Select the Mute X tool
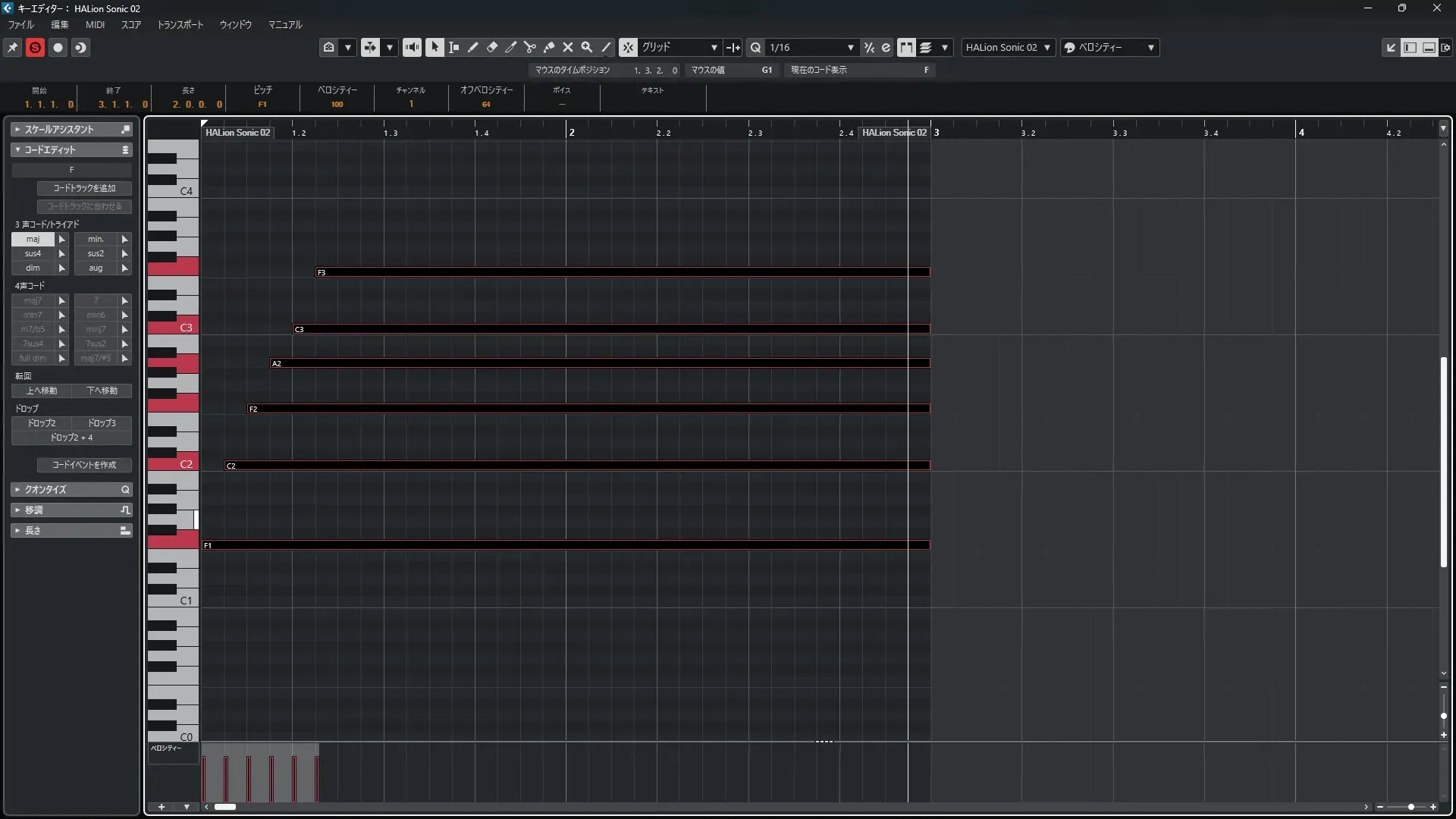1456x819 pixels. pyautogui.click(x=568, y=47)
